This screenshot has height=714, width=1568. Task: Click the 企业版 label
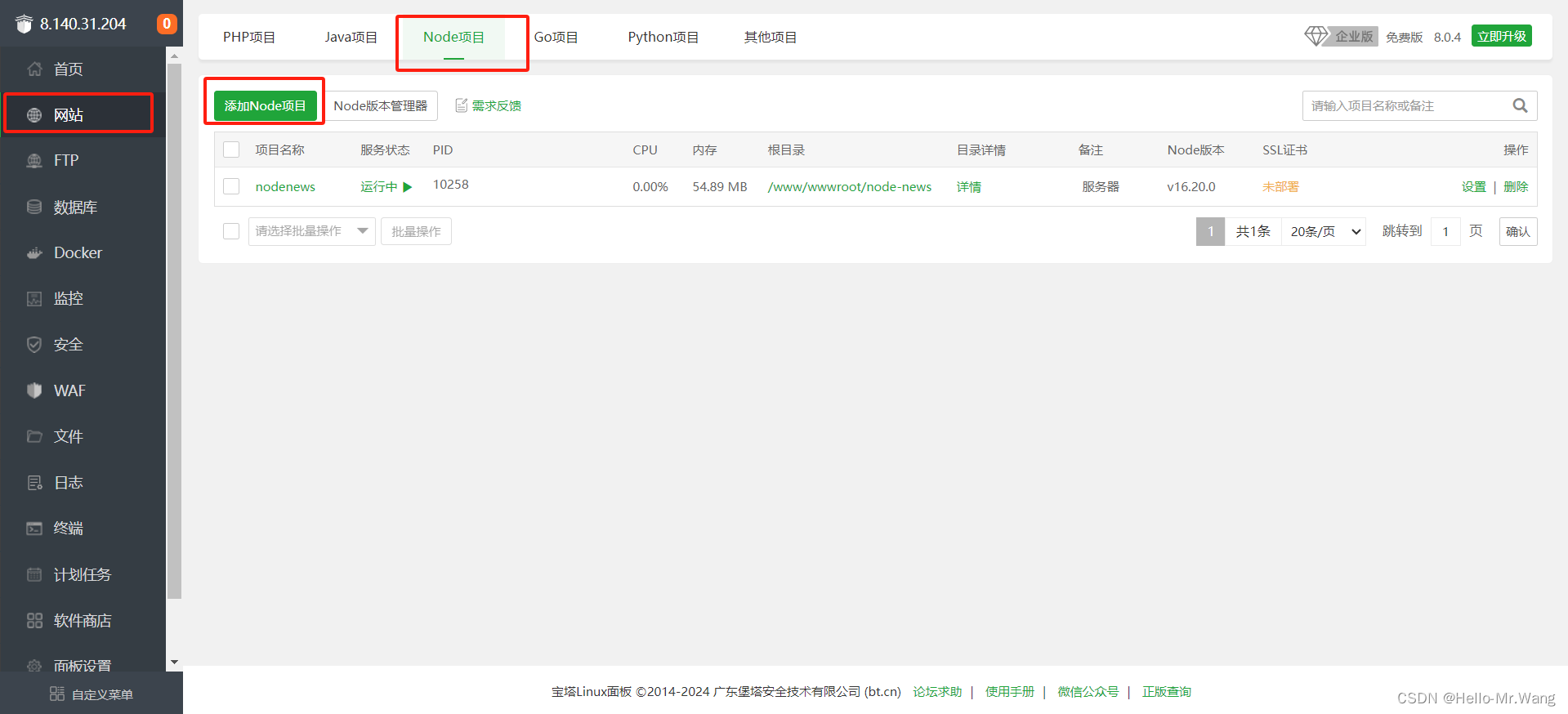coord(1354,36)
